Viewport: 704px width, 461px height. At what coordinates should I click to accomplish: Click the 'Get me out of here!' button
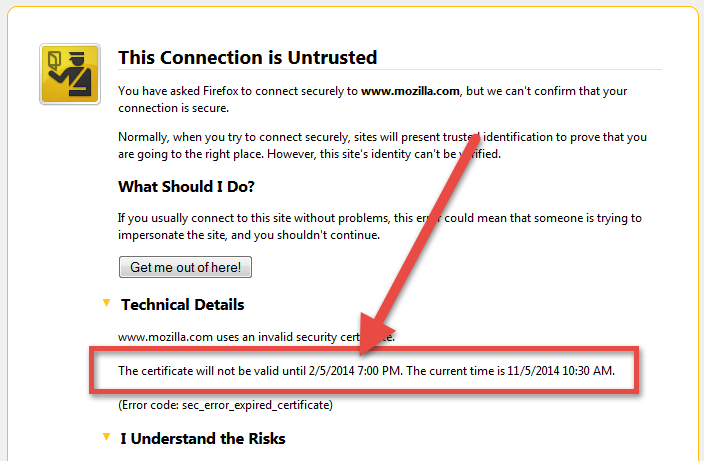[185, 267]
